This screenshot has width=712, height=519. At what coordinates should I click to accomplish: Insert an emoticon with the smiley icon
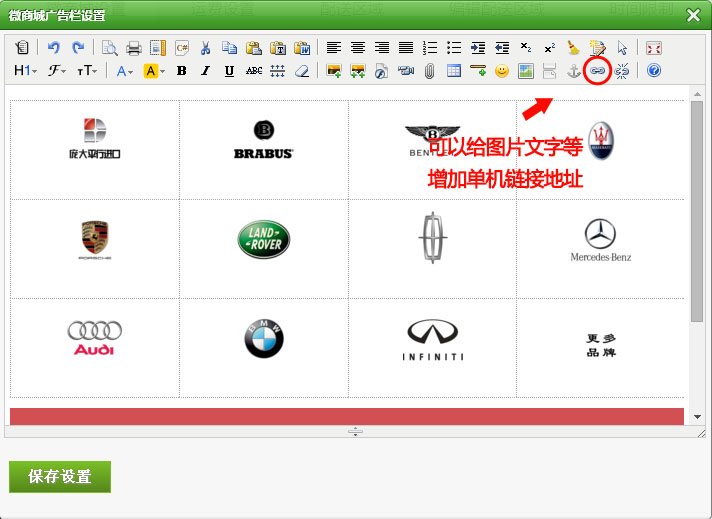[x=502, y=71]
